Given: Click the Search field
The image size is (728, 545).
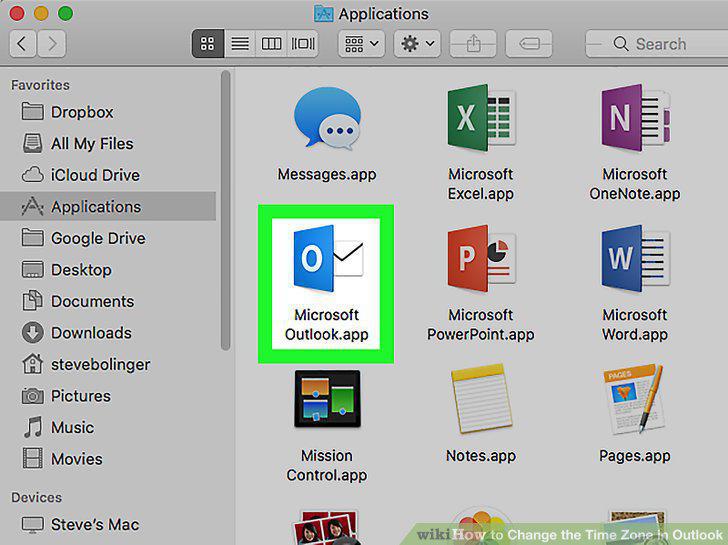Looking at the screenshot, I should 656,44.
